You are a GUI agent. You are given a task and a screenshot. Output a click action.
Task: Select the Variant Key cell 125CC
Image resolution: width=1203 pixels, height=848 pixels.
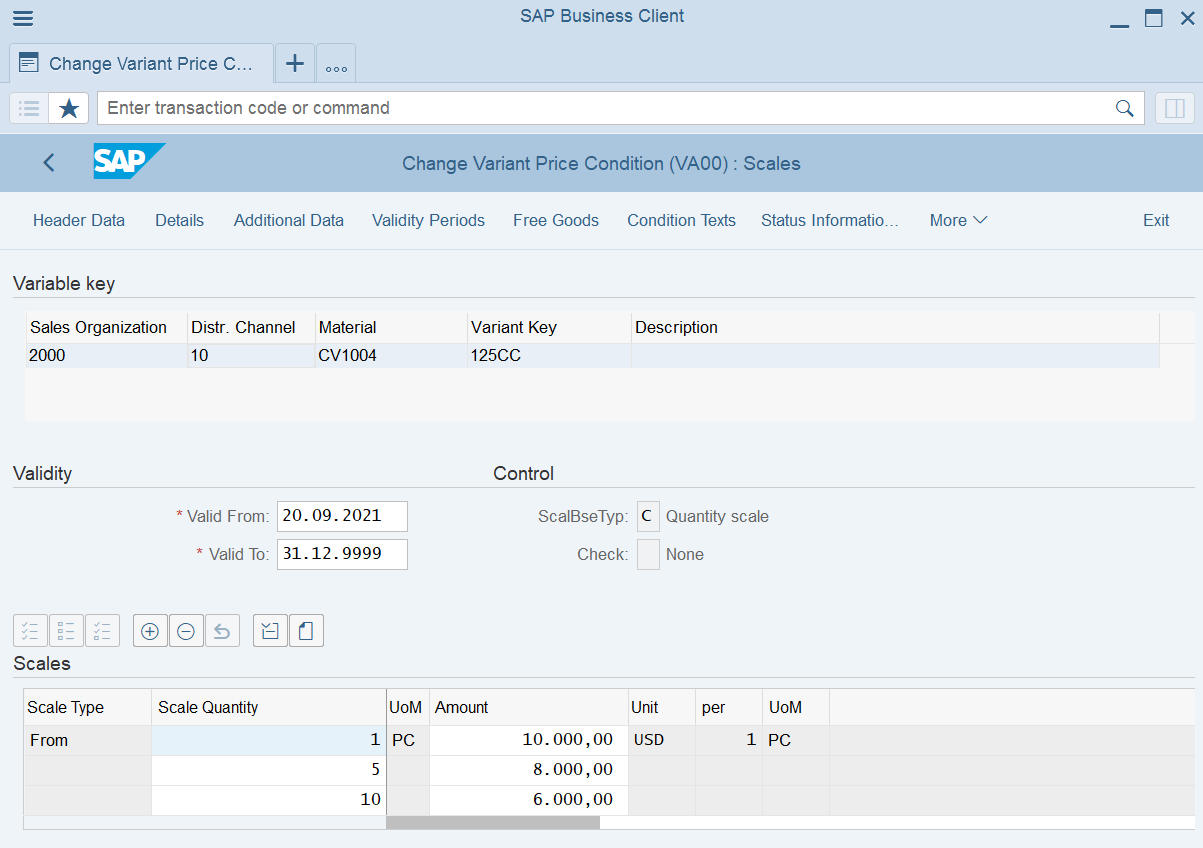[x=550, y=355]
